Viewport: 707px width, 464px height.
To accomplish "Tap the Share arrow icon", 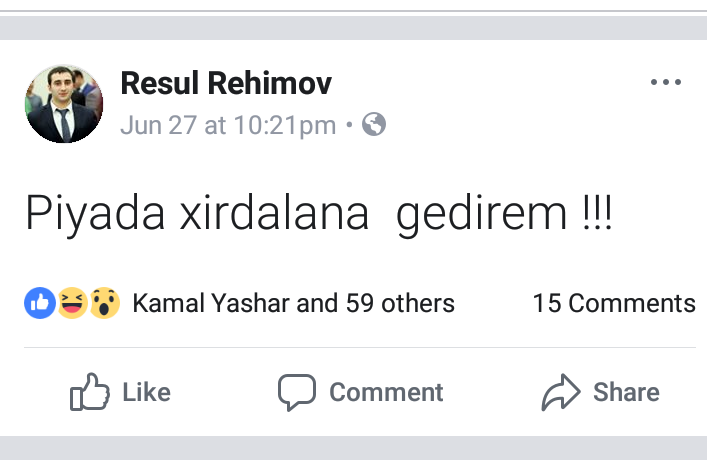I will (x=561, y=393).
